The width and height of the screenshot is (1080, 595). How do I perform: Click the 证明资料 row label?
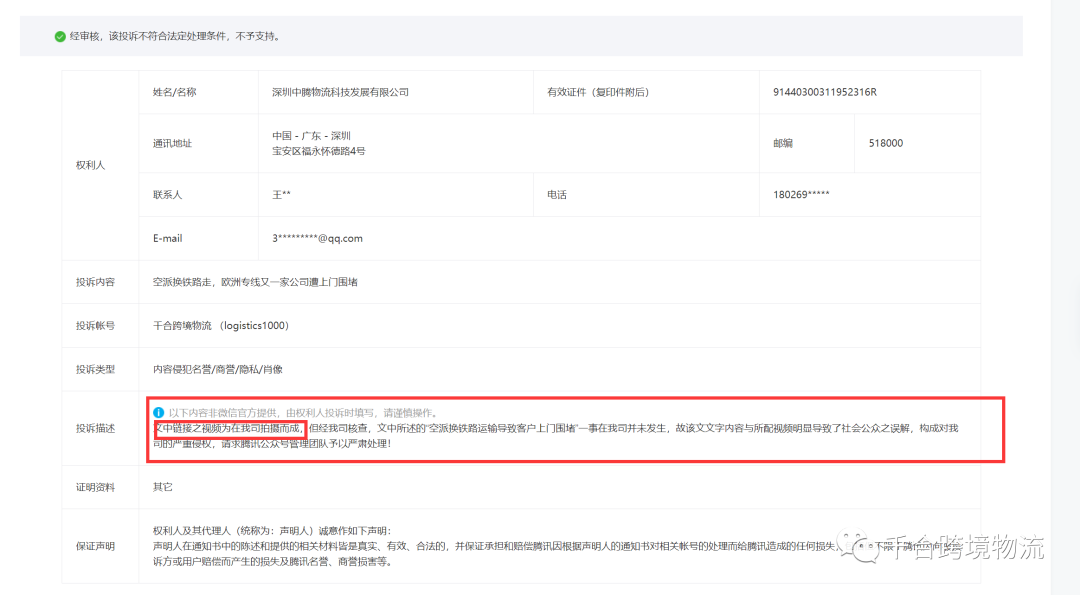click(95, 488)
